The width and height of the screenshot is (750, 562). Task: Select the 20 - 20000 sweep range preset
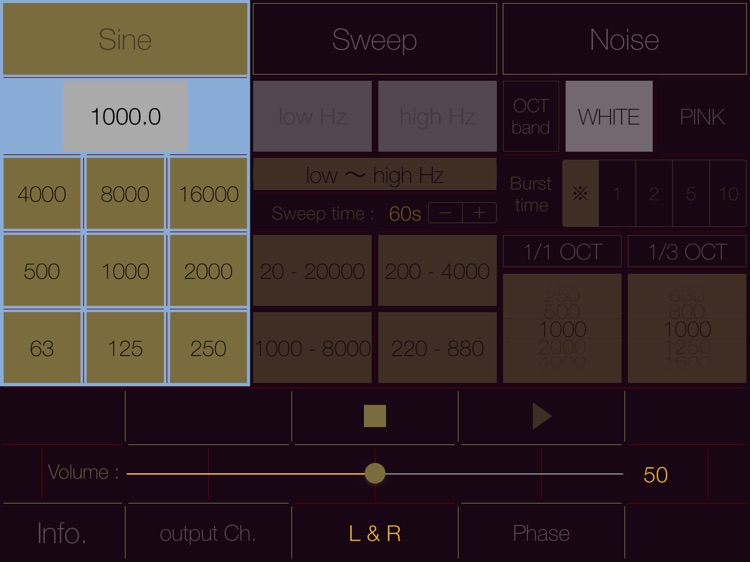click(x=313, y=271)
